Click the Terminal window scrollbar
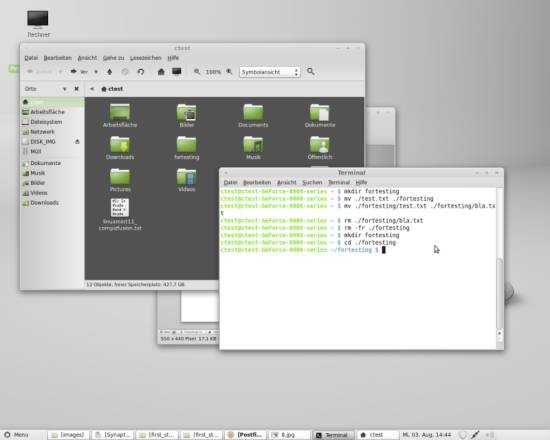 (499, 293)
